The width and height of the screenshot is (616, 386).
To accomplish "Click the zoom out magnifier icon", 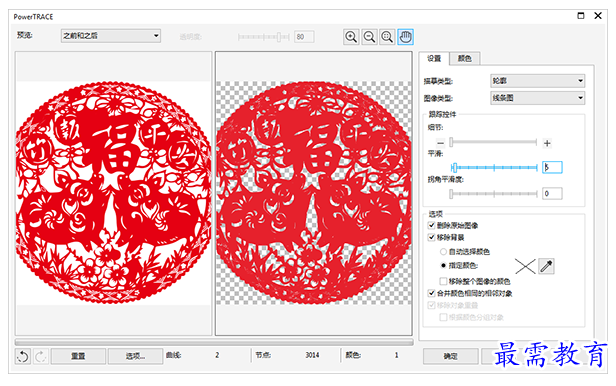I will coord(369,37).
